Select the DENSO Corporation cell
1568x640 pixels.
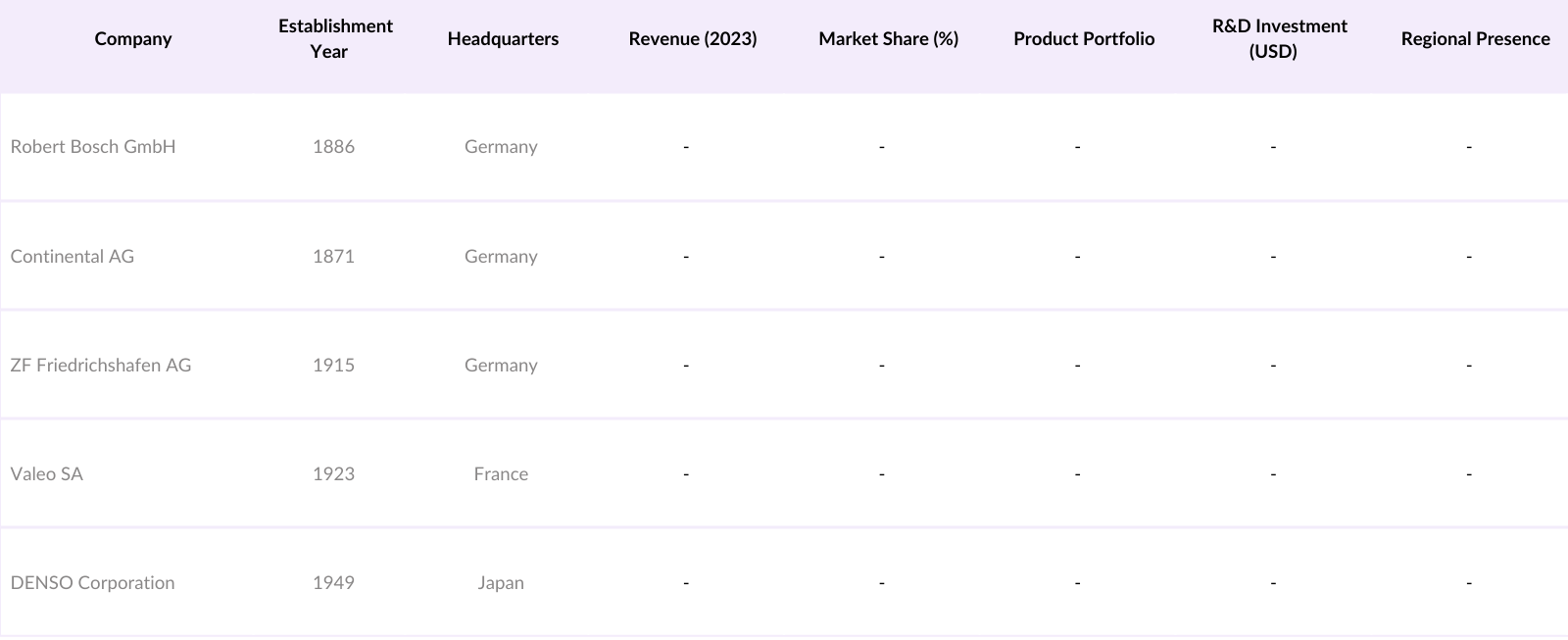point(92,583)
